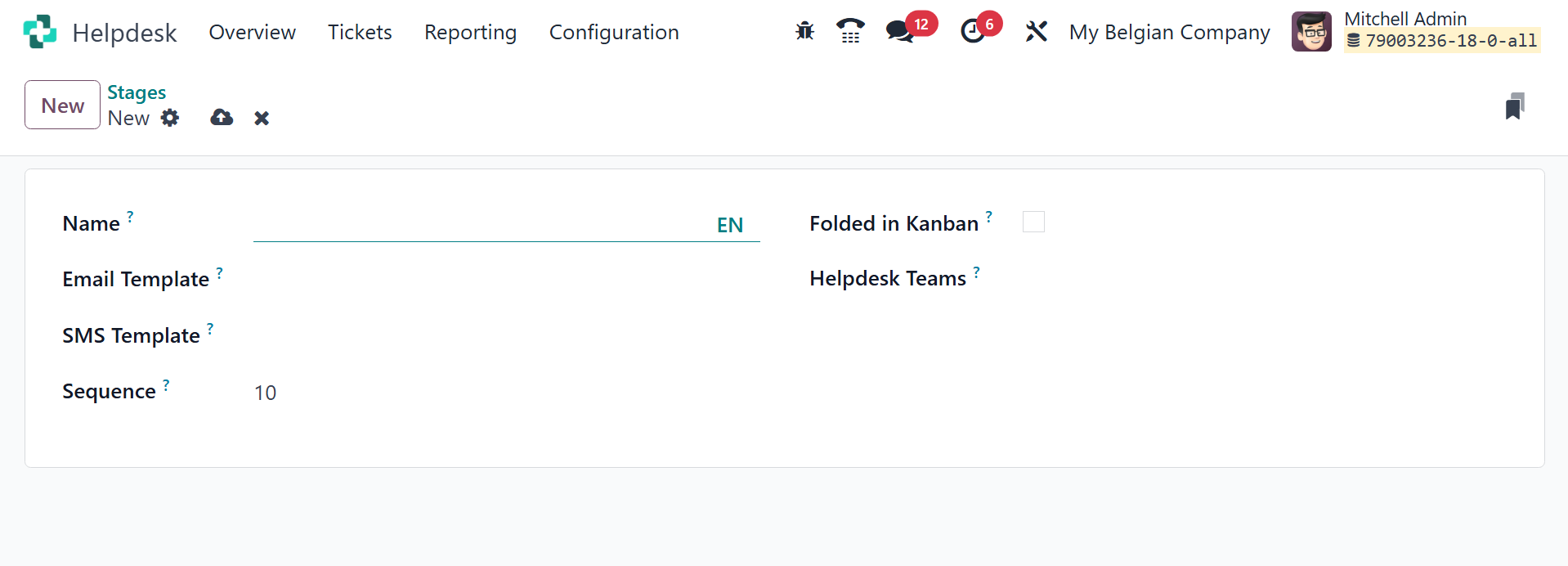The image size is (1568, 566).
Task: Click the gear actions icon beside New
Action: [x=170, y=118]
